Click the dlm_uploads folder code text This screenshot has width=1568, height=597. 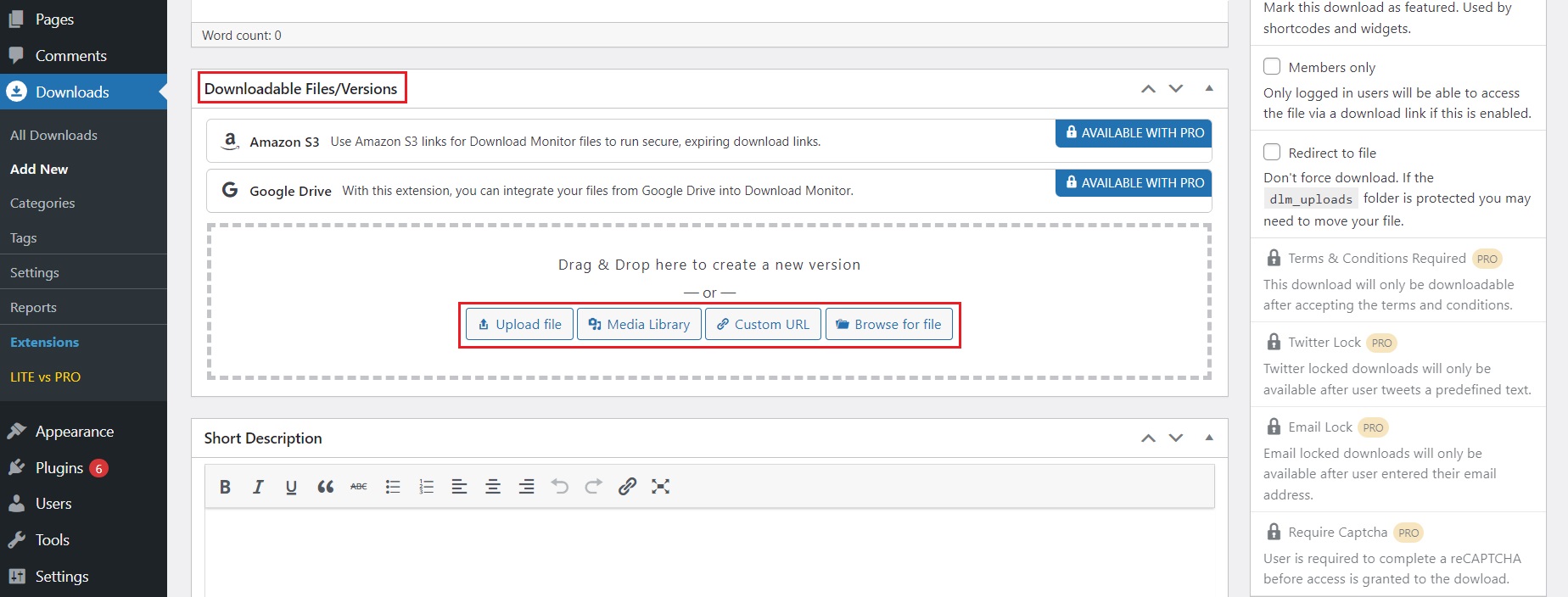coord(1311,199)
